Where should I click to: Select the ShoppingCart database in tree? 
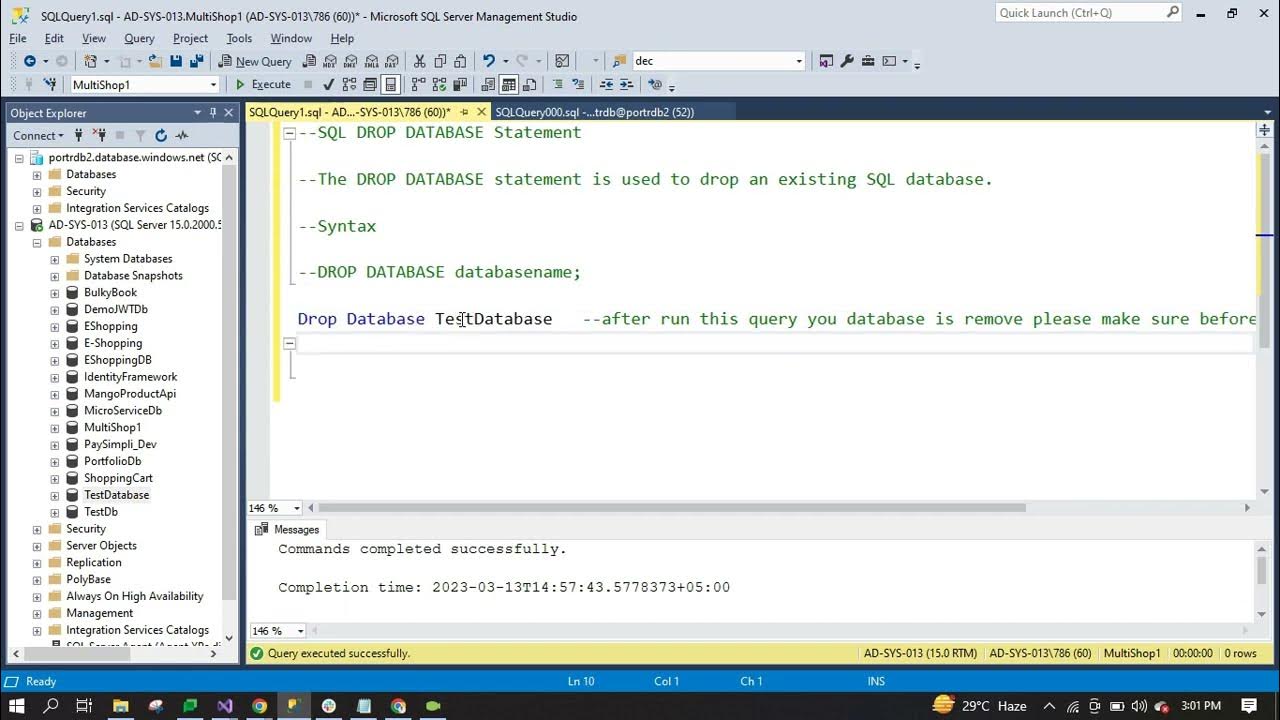(118, 478)
